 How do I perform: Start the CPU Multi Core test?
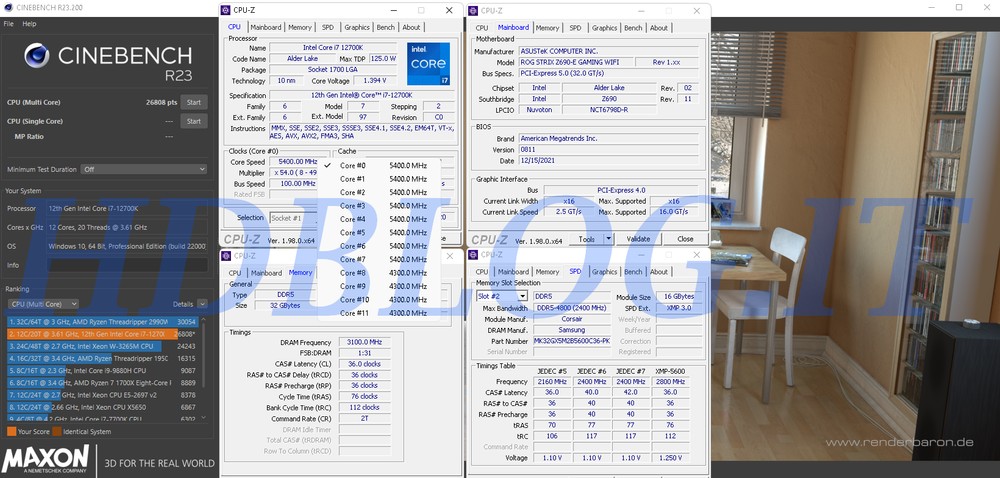coord(194,102)
